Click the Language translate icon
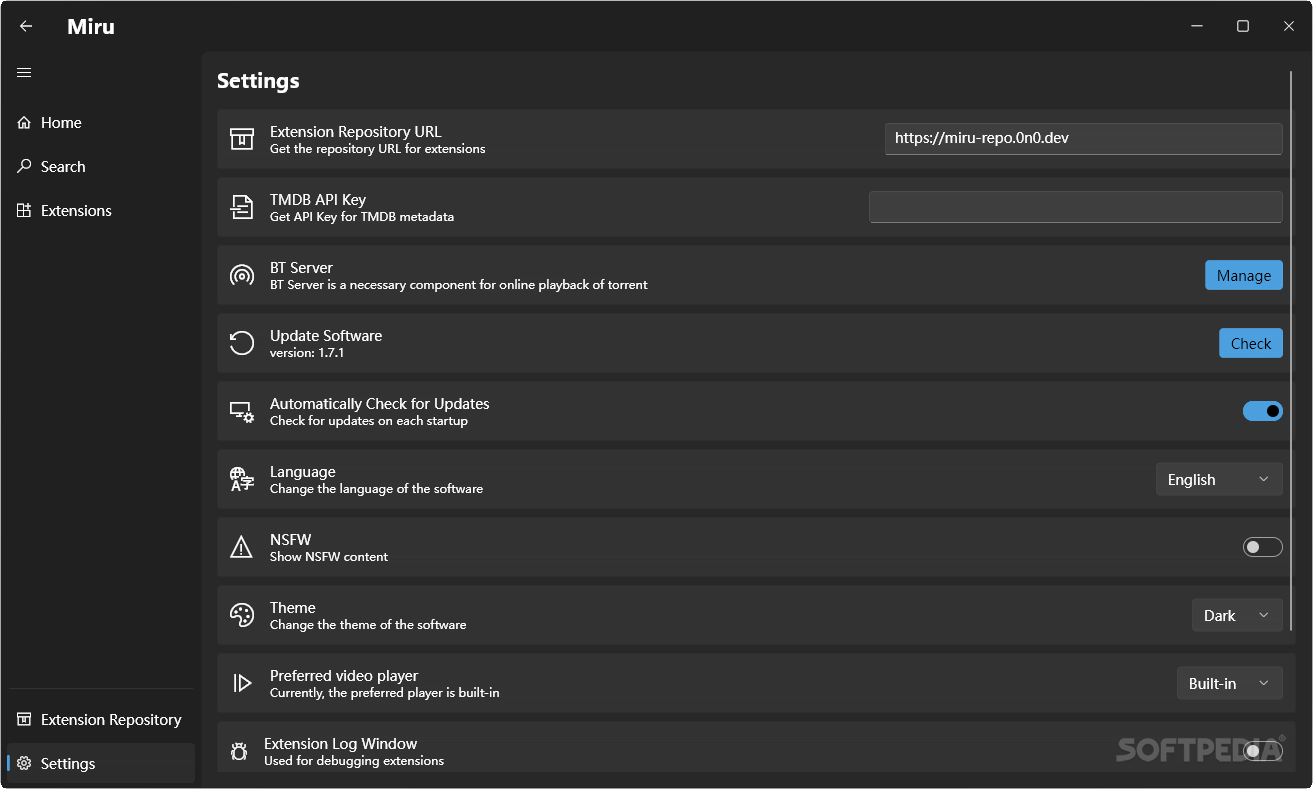Image resolution: width=1313 pixels, height=789 pixels. (x=242, y=479)
